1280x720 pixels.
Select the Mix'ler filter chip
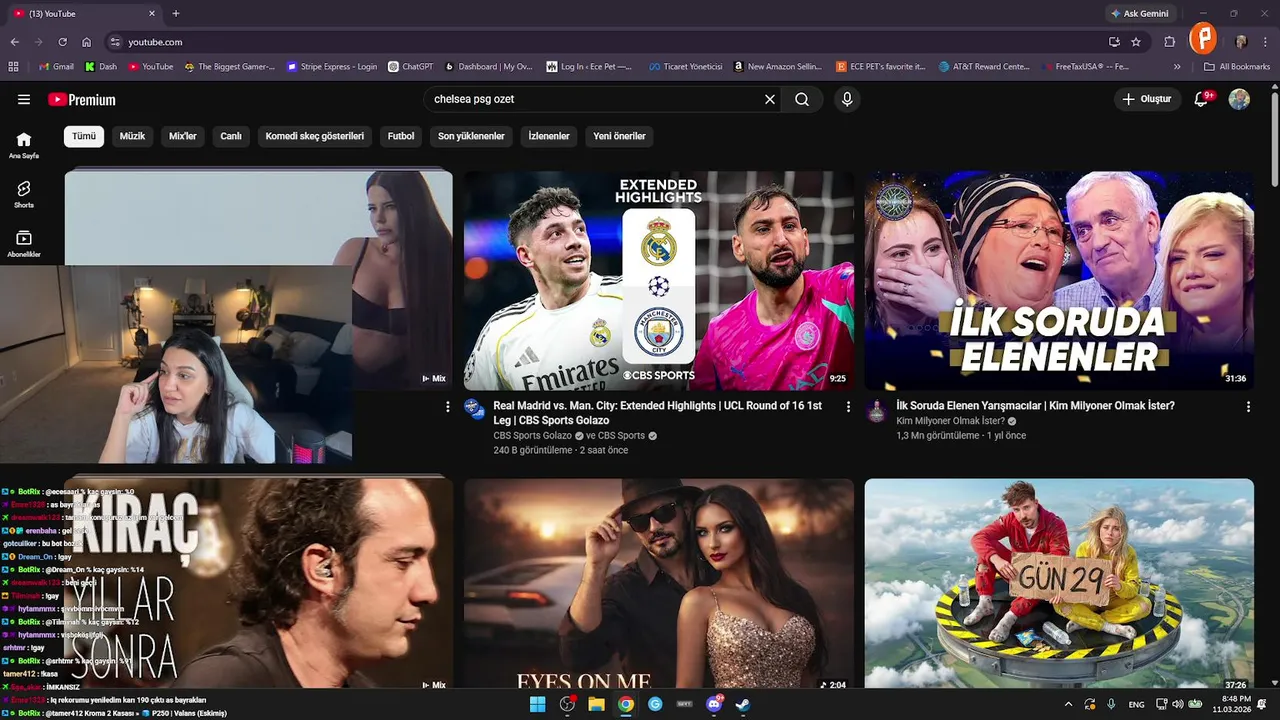[x=183, y=136]
